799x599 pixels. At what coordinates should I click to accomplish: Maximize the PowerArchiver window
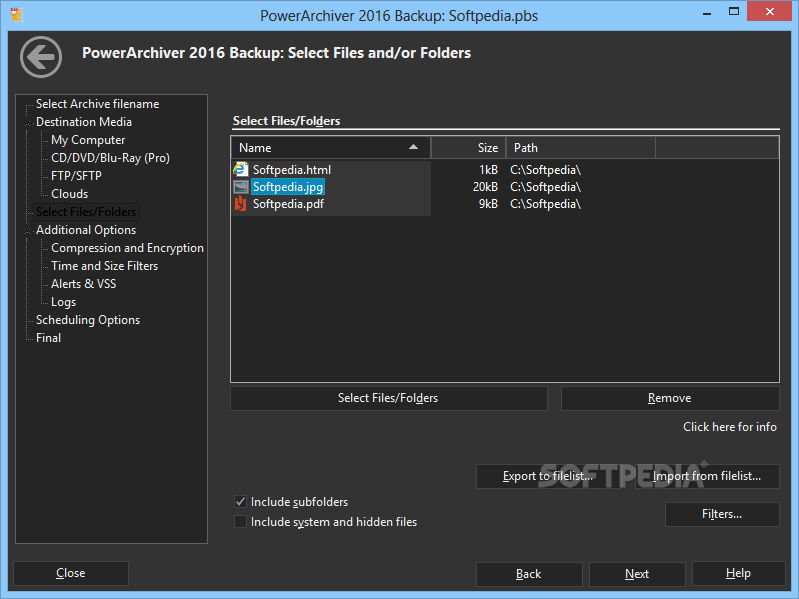[734, 11]
